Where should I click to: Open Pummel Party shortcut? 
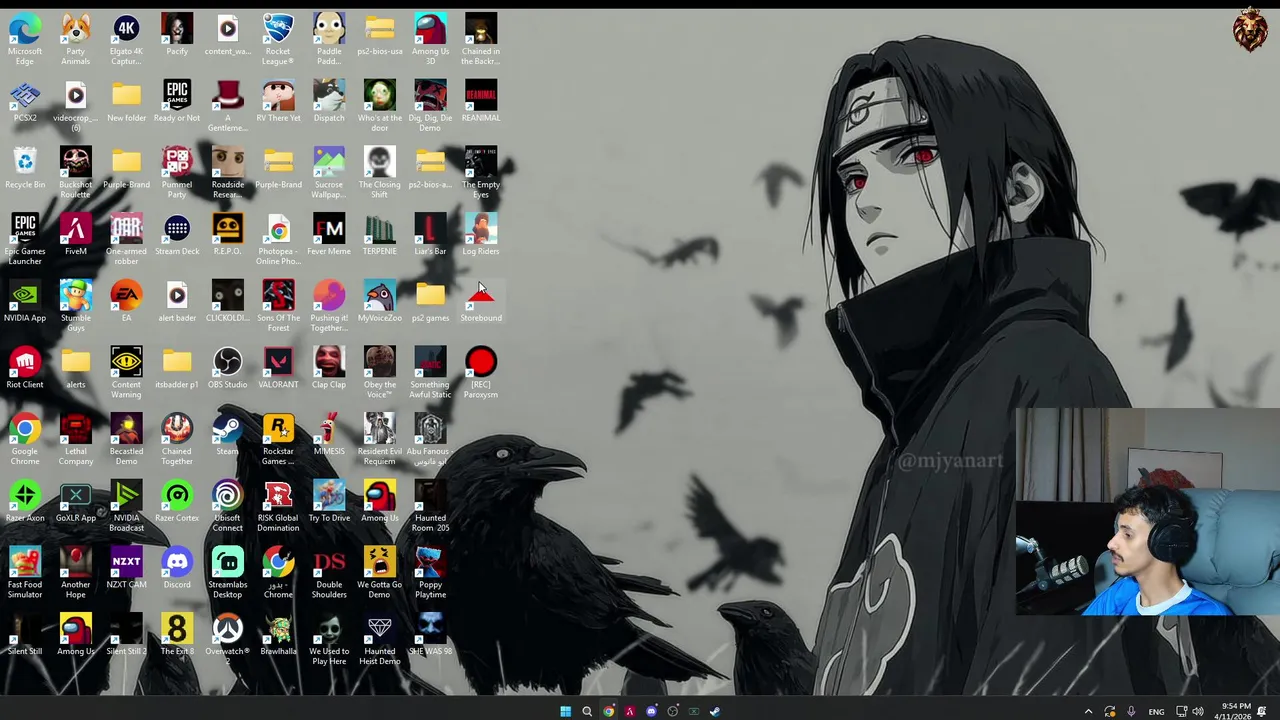(177, 173)
